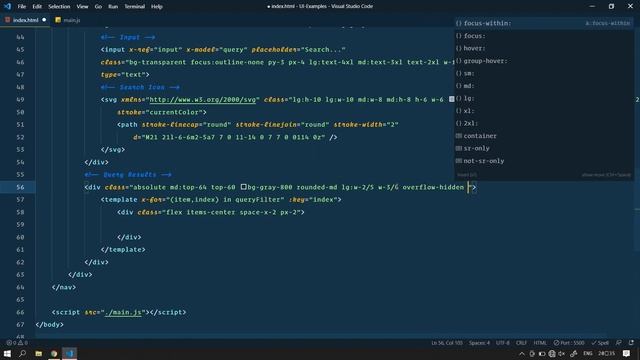Image resolution: width=640 pixels, height=360 pixels.
Task: Change language mode via HTML status
Action: click(x=540, y=343)
